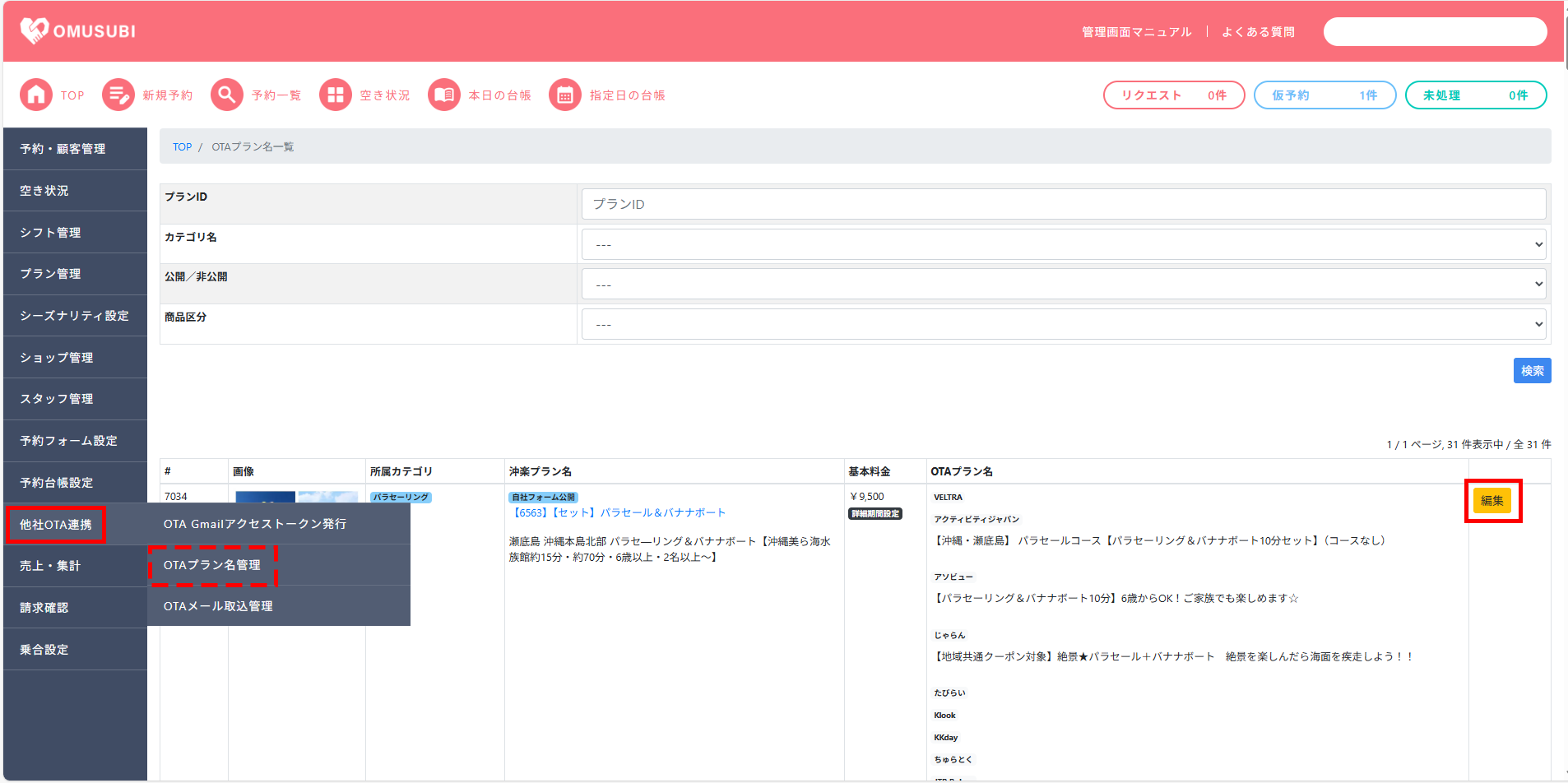Select 他社OTA連携 in the sidebar

[x=56, y=525]
